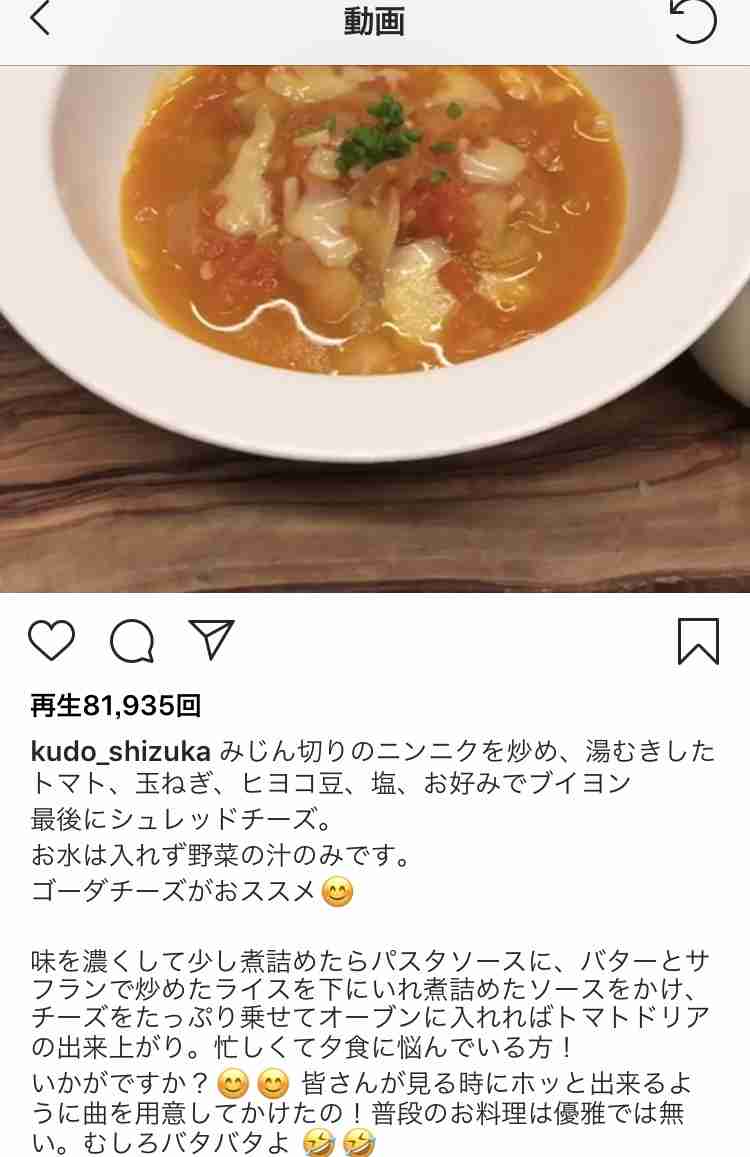
Task: Tap the laughing emojis after むしろバタバタよ
Action: (x=340, y=1143)
